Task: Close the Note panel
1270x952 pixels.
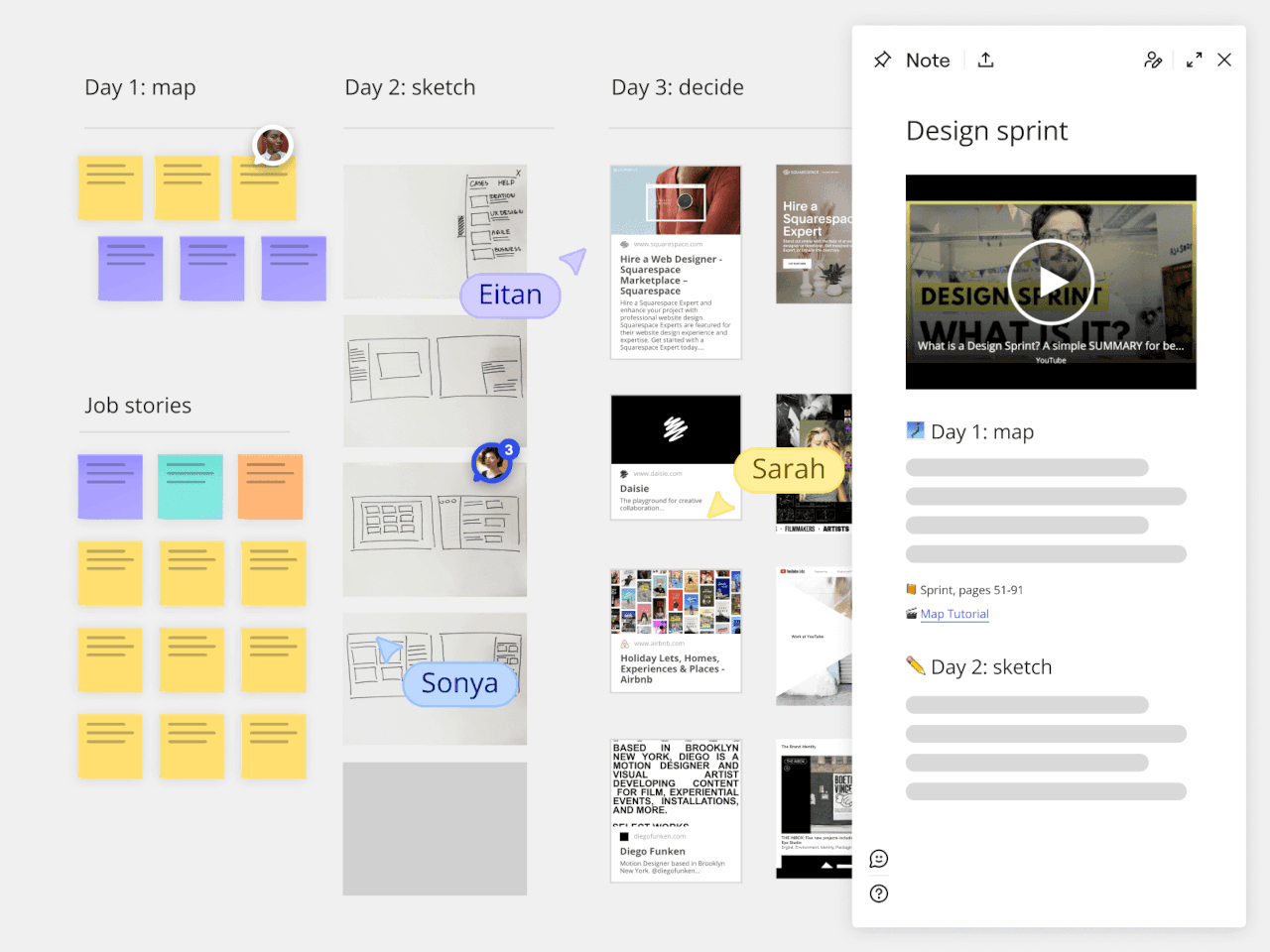Action: [1224, 60]
